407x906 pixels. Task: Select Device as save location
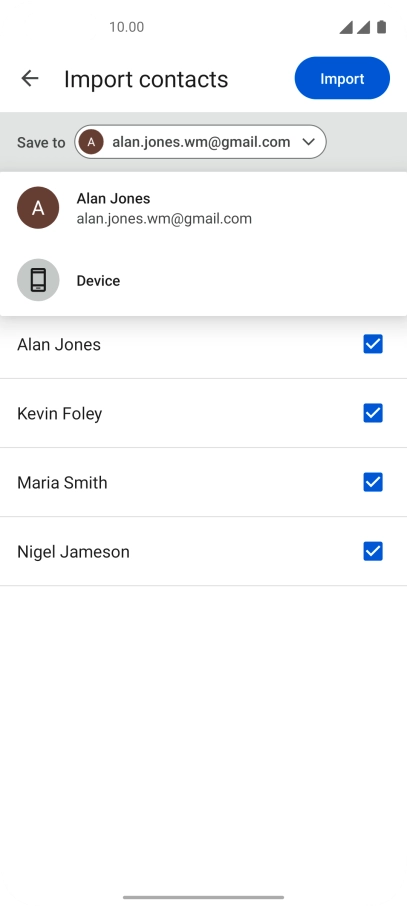pyautogui.click(x=204, y=280)
